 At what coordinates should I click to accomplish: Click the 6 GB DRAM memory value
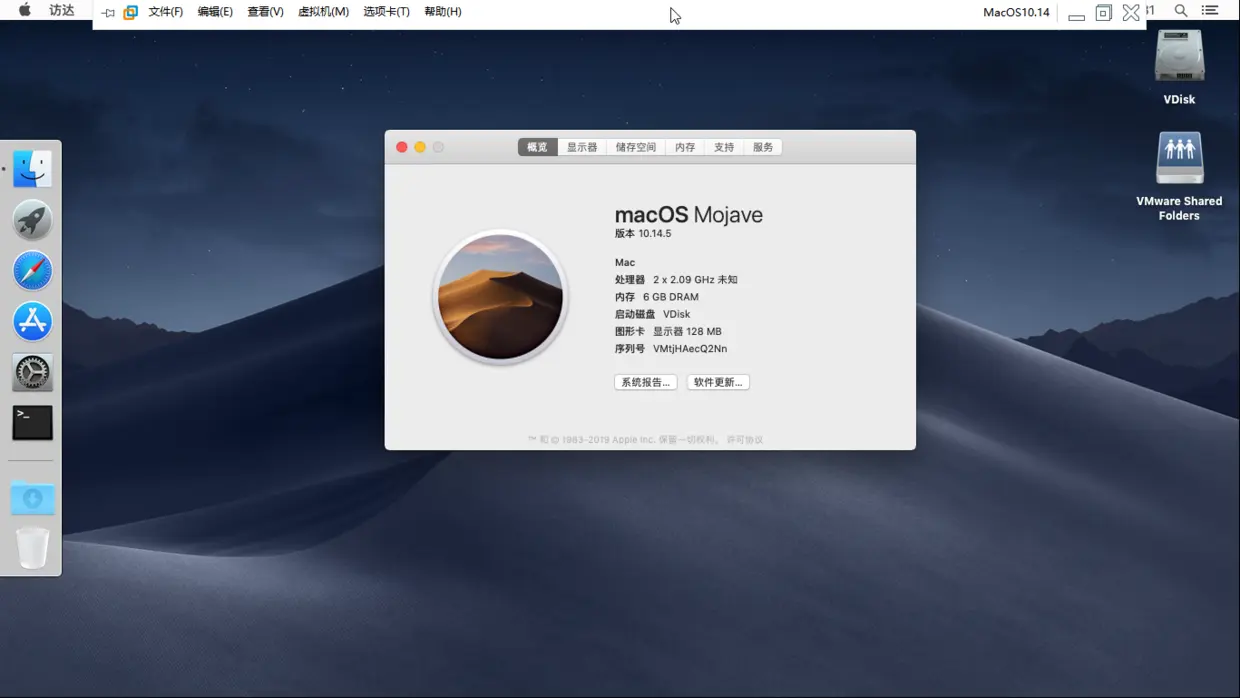(x=671, y=297)
